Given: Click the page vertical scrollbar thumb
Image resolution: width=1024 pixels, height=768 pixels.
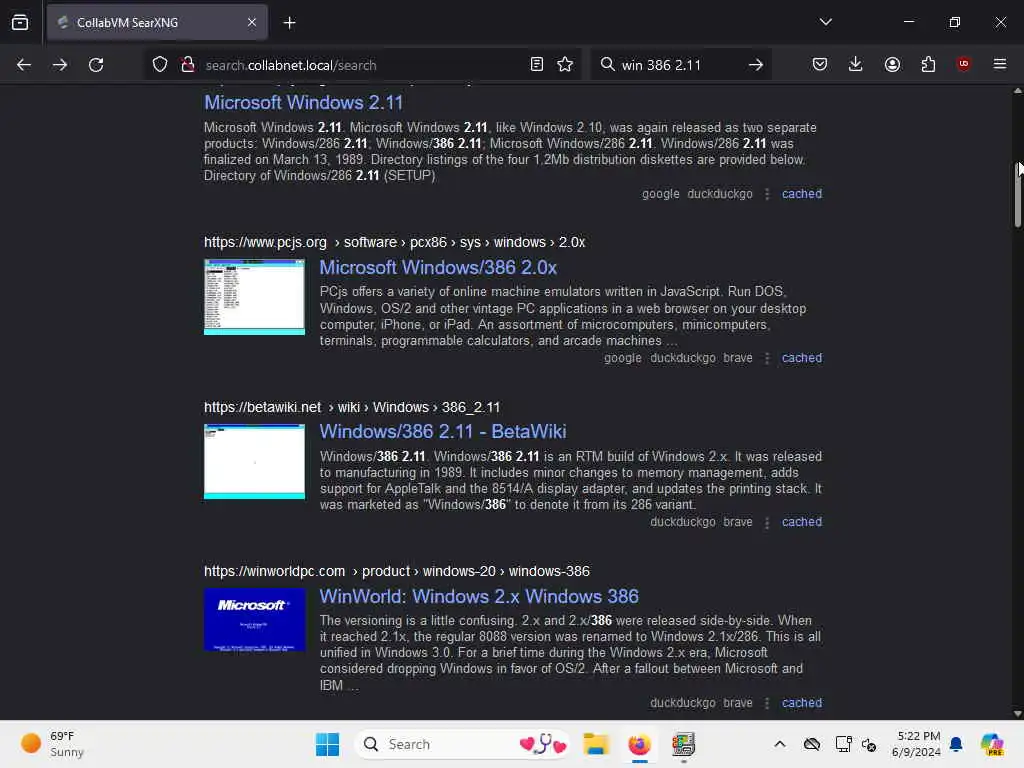Looking at the screenshot, I should 1017,195.
